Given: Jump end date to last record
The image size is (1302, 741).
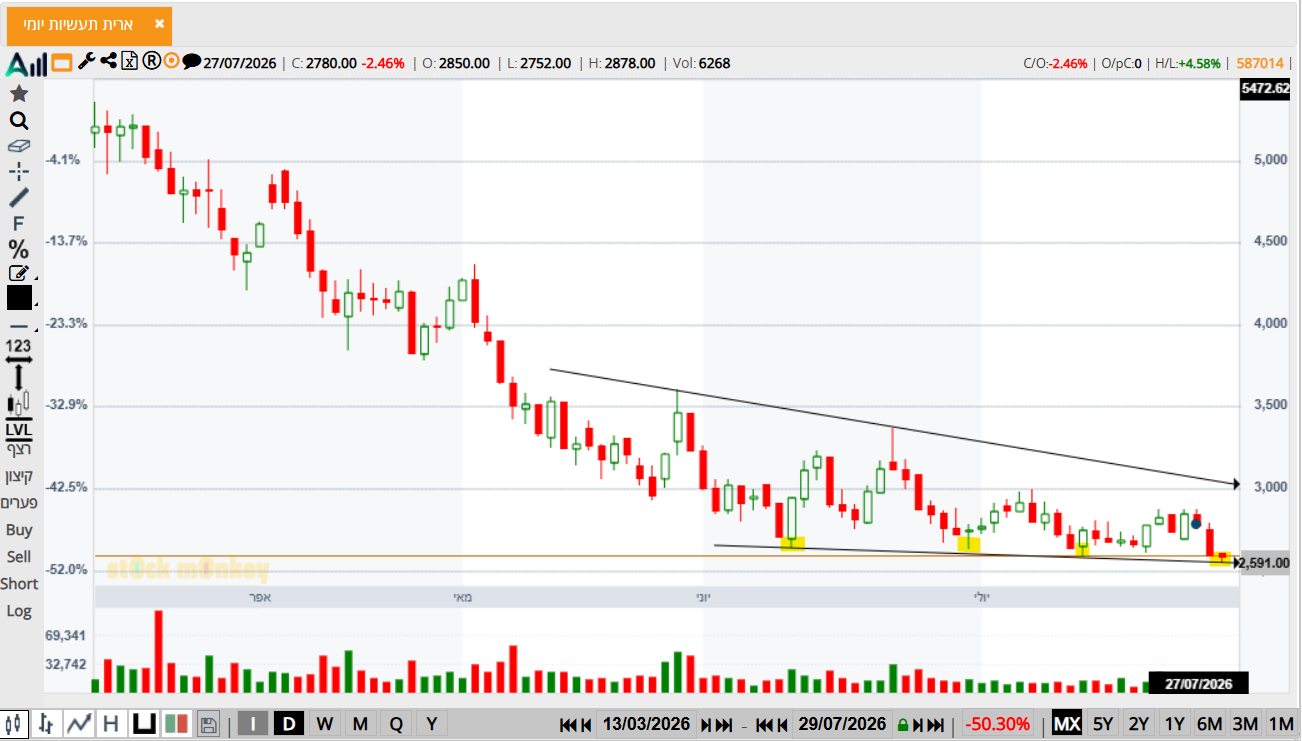Looking at the screenshot, I should [x=936, y=725].
